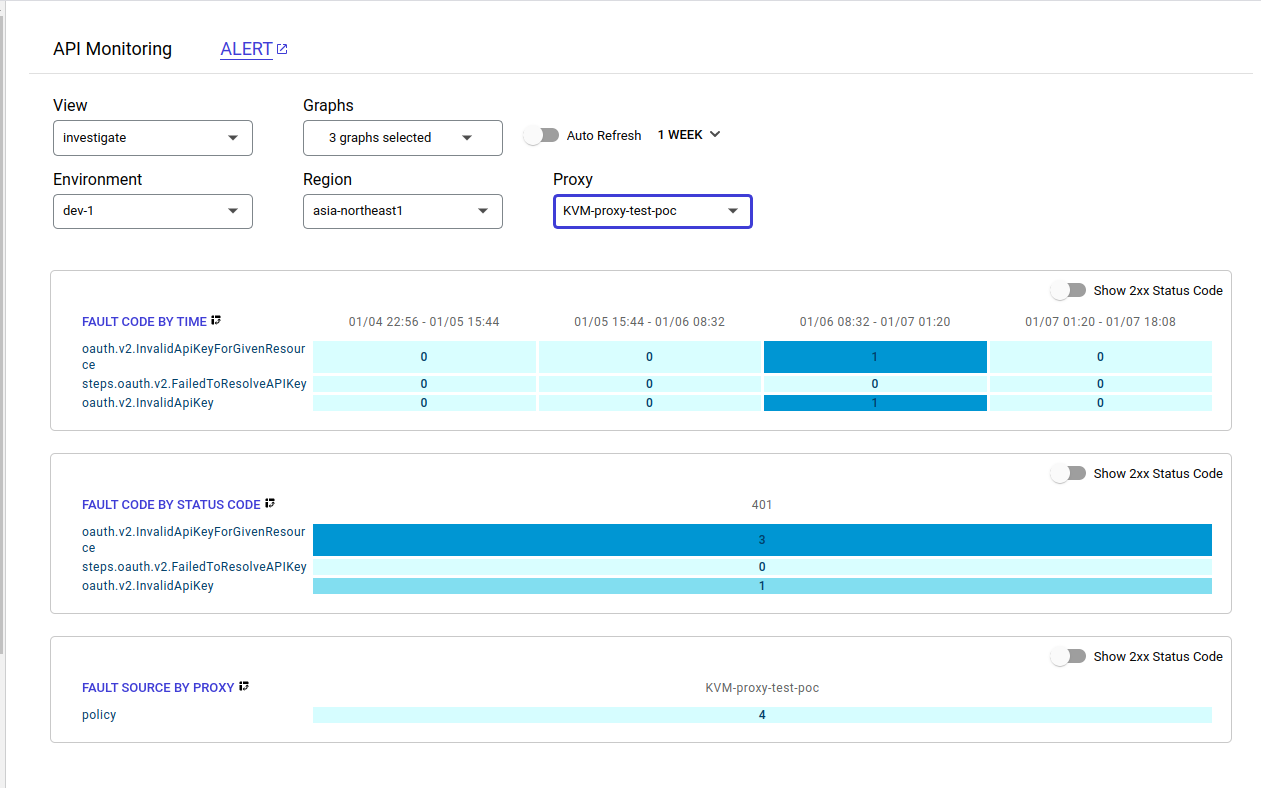Toggle the Auto Refresh switch

tap(541, 135)
